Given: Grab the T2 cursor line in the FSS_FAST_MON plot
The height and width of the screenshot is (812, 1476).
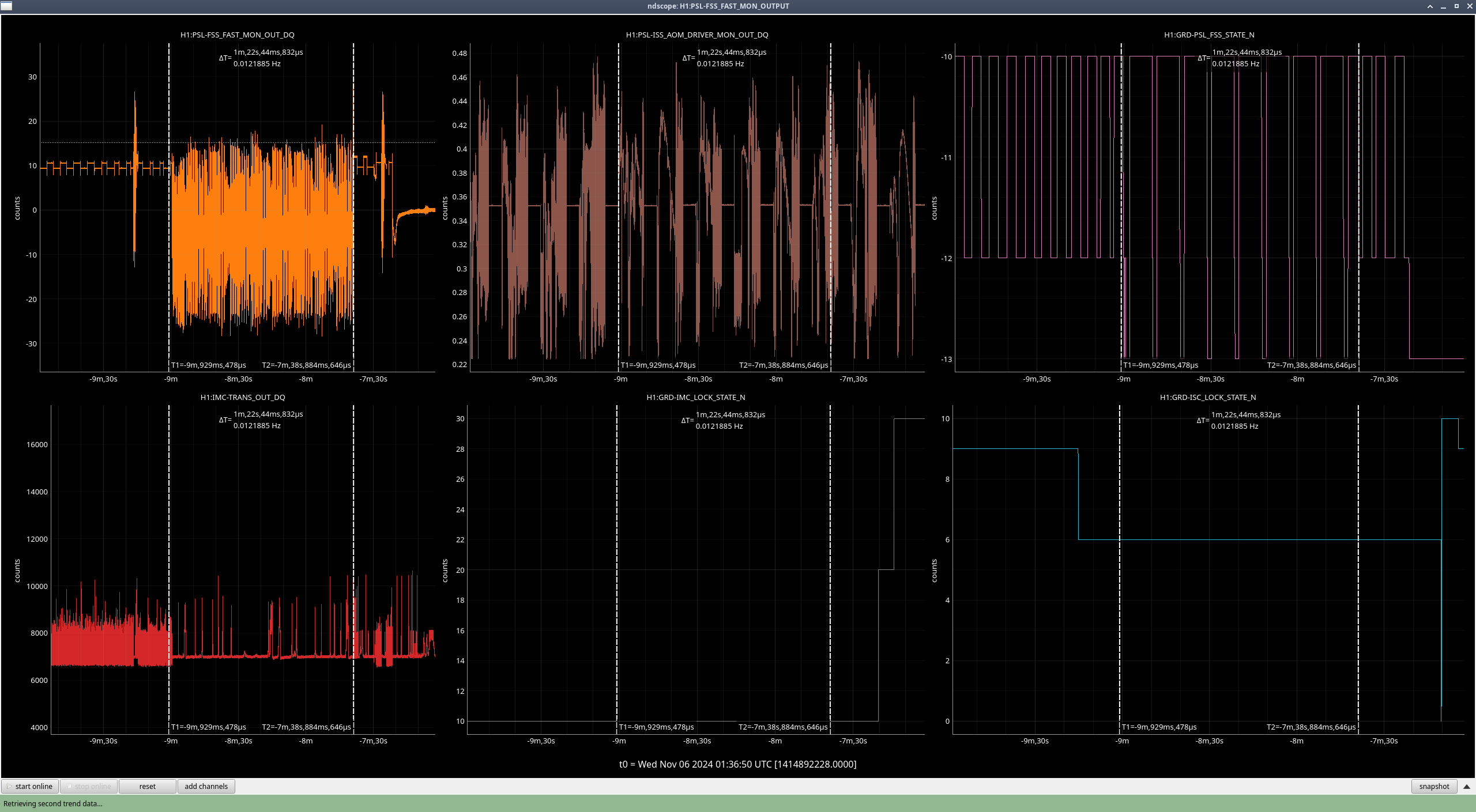Looking at the screenshot, I should point(353,207).
